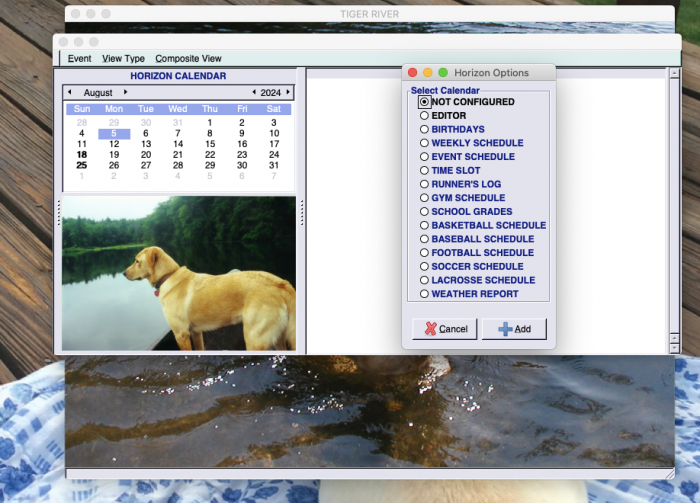Select the EDITOR radio option
This screenshot has width=700, height=503.
(425, 116)
